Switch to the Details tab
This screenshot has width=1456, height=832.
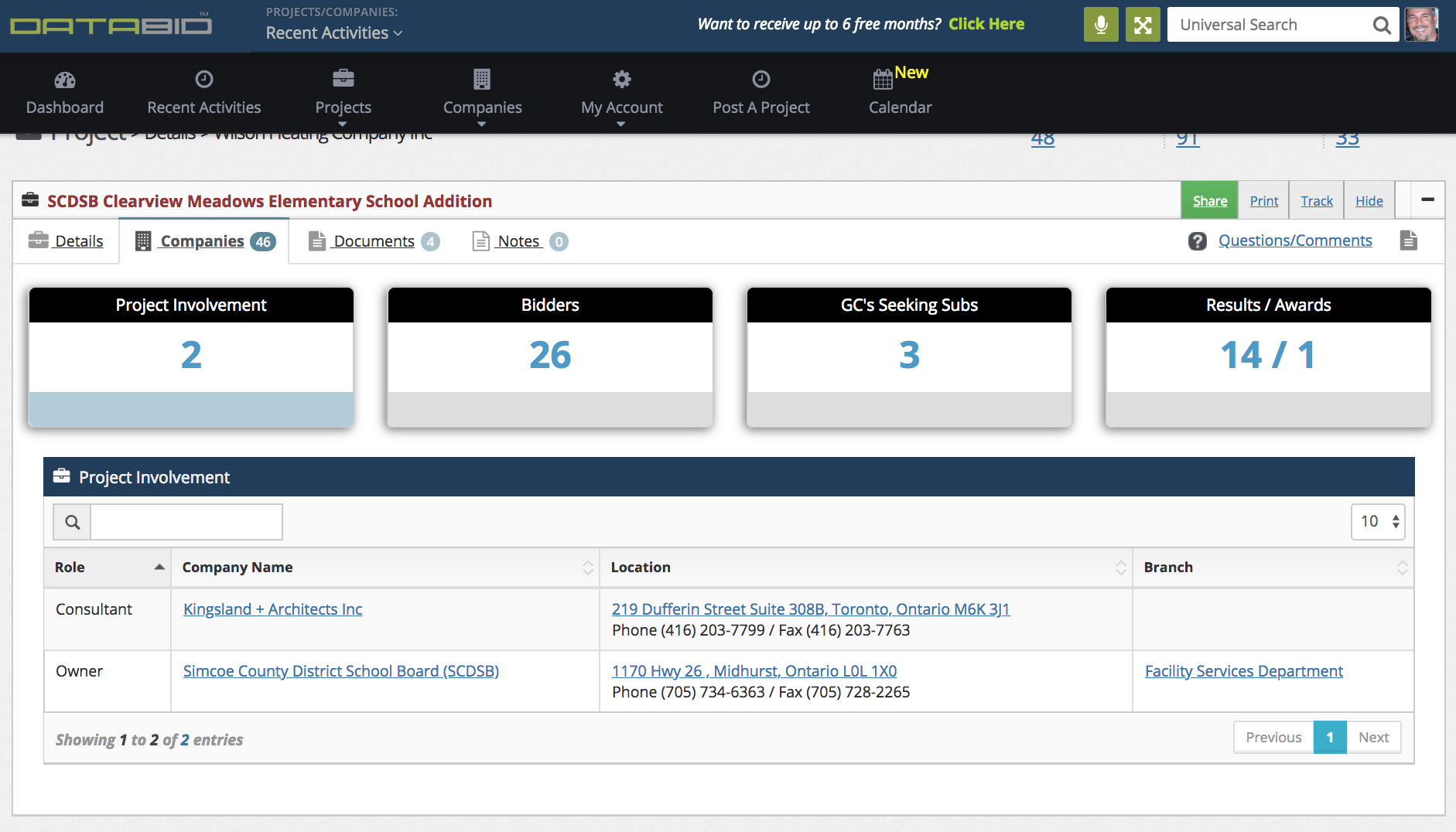coord(66,241)
